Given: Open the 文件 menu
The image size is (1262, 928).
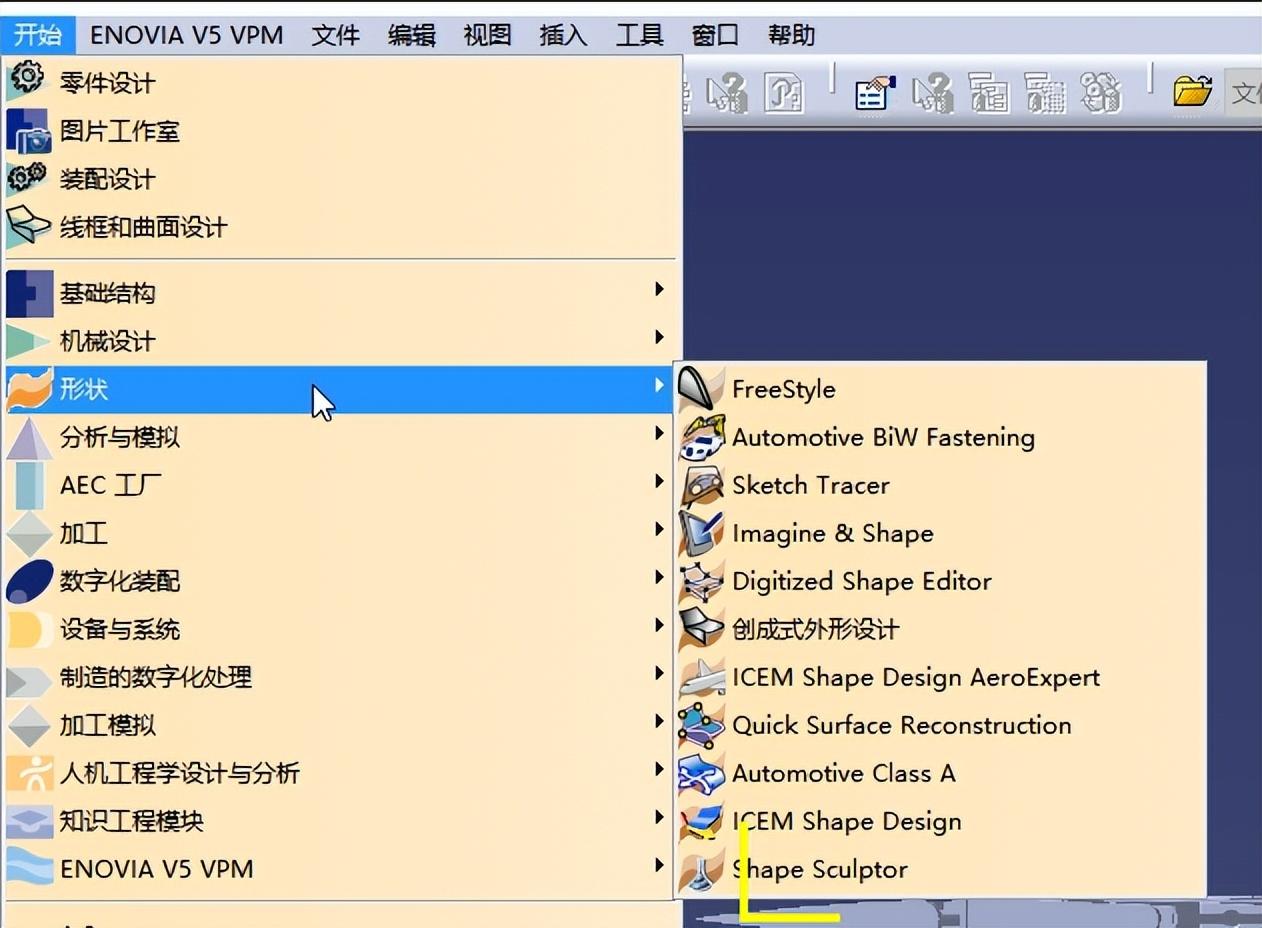Looking at the screenshot, I should pos(335,35).
